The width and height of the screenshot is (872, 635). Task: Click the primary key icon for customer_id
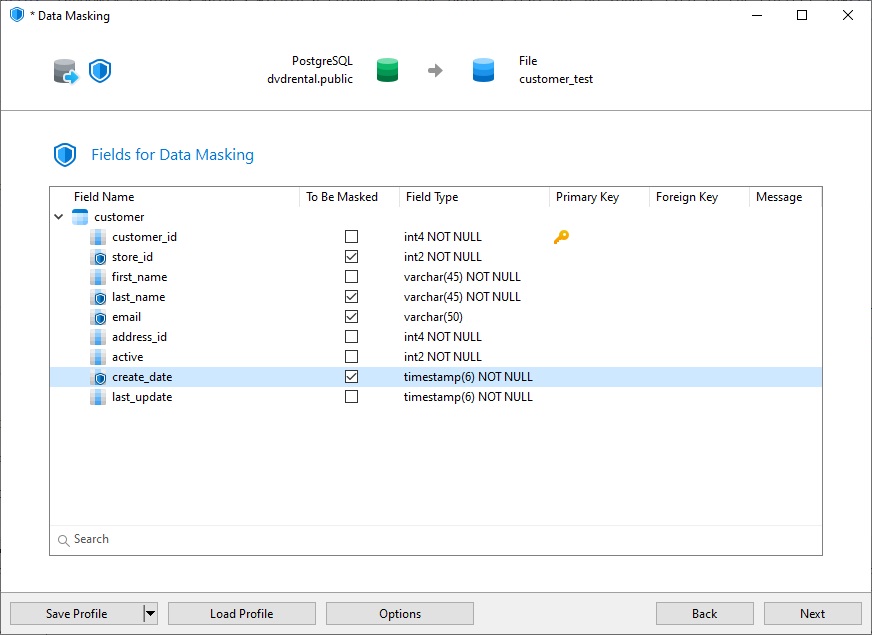[x=561, y=237]
